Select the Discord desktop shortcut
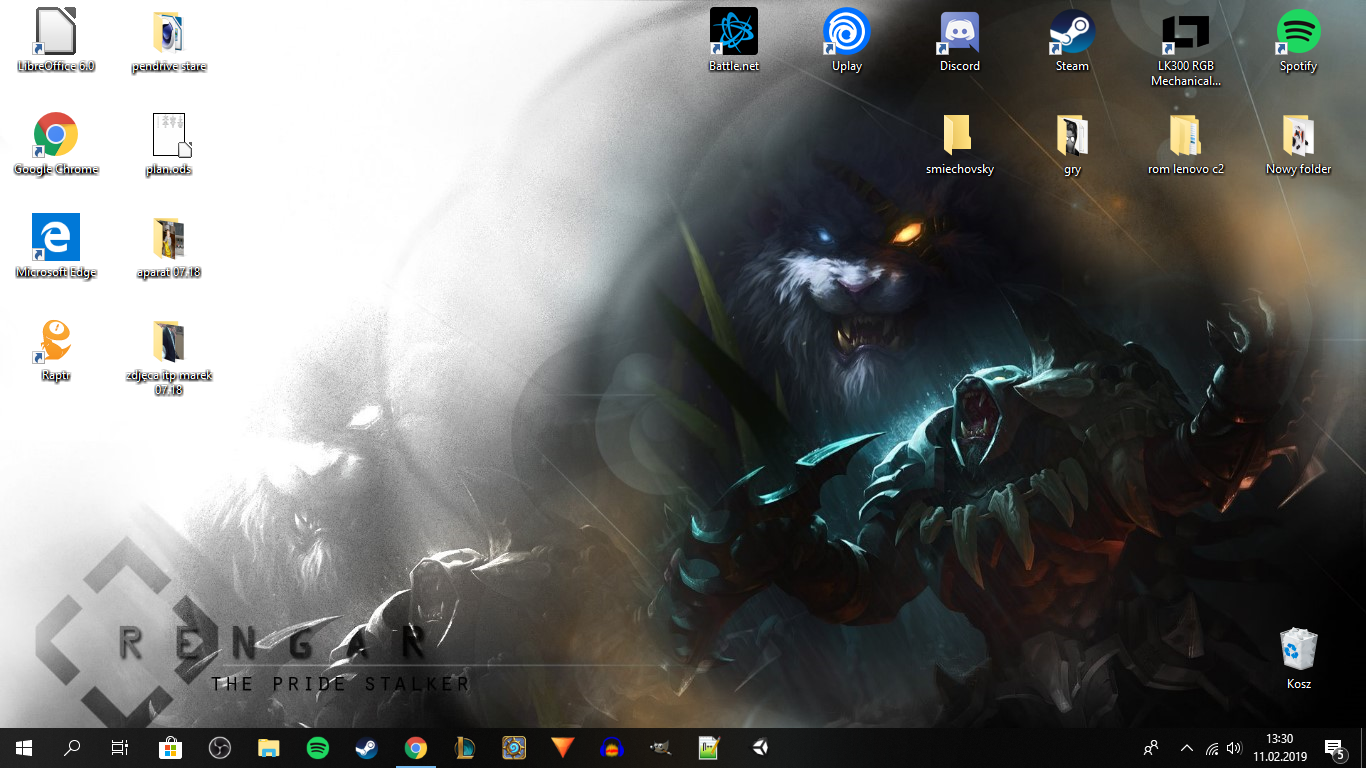Viewport: 1366px width, 768px height. [960, 40]
